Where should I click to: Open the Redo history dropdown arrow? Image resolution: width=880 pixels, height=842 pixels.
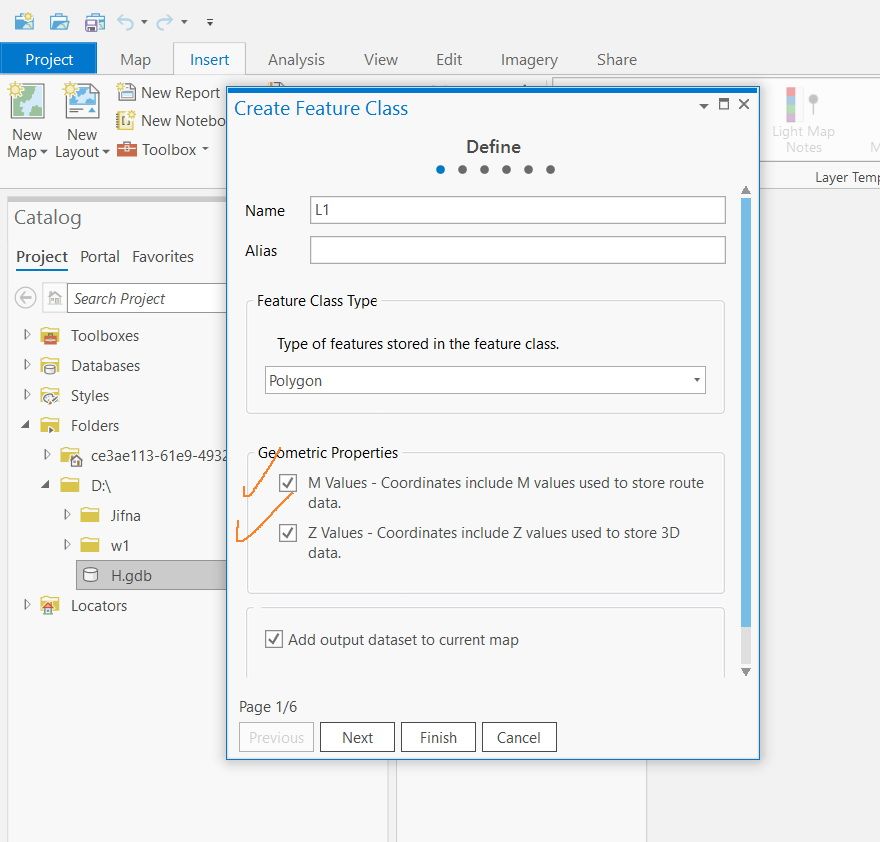184,22
